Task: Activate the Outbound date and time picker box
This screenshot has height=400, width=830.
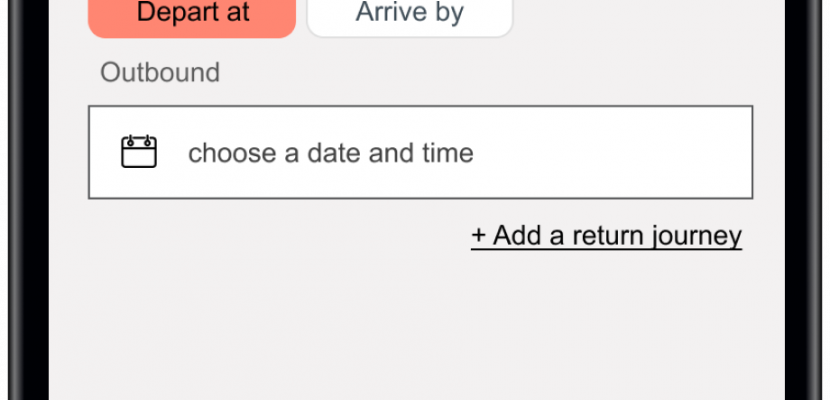Action: coord(420,152)
